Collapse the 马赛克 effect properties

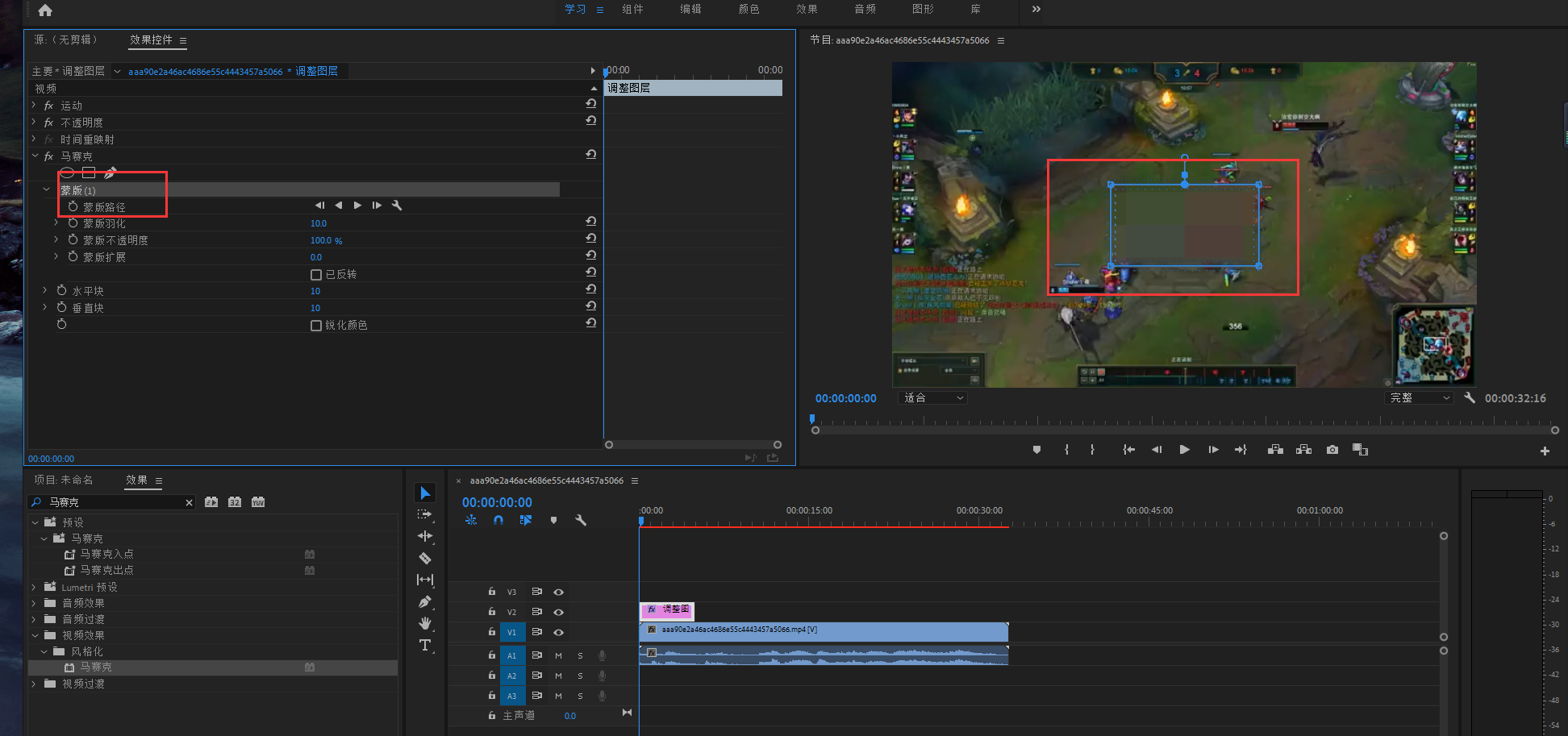[x=35, y=156]
